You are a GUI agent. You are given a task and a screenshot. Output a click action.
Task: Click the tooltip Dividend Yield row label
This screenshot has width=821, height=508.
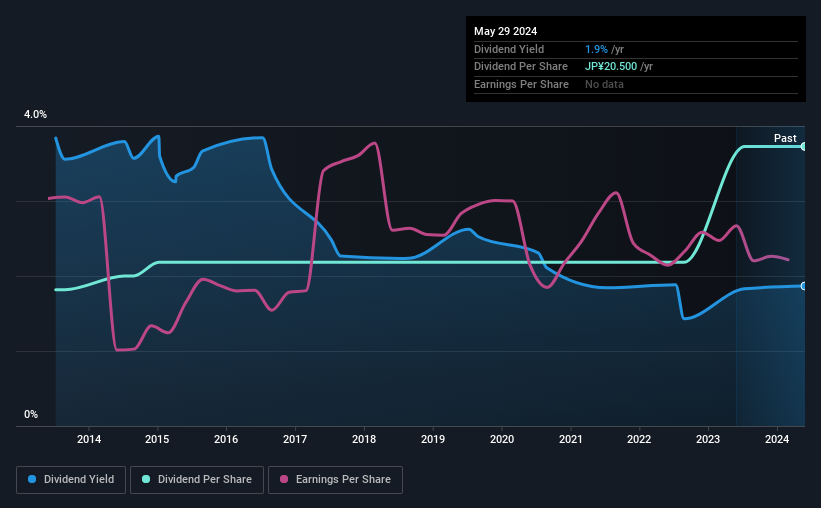509,49
